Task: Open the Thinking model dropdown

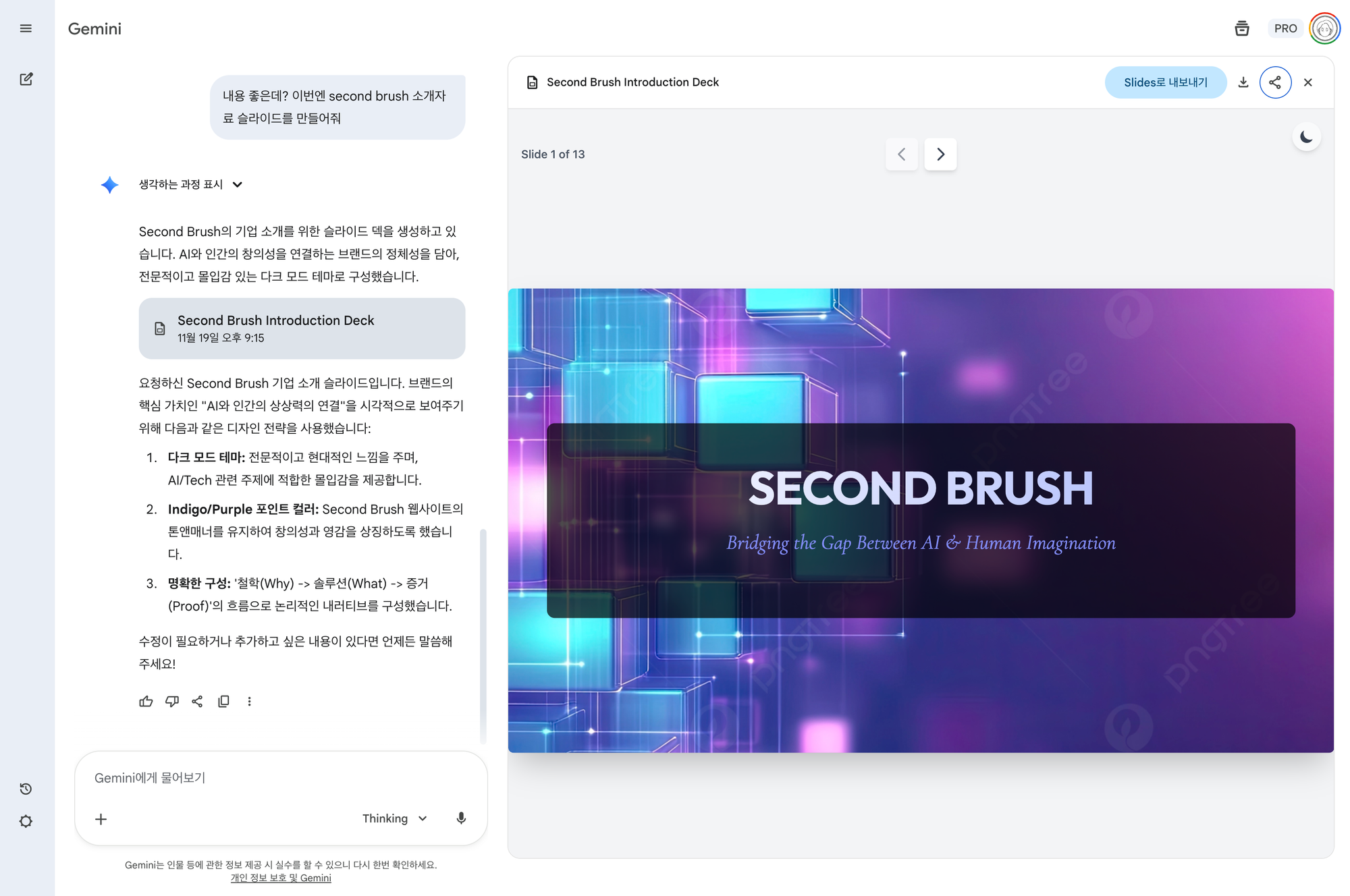Action: point(395,818)
